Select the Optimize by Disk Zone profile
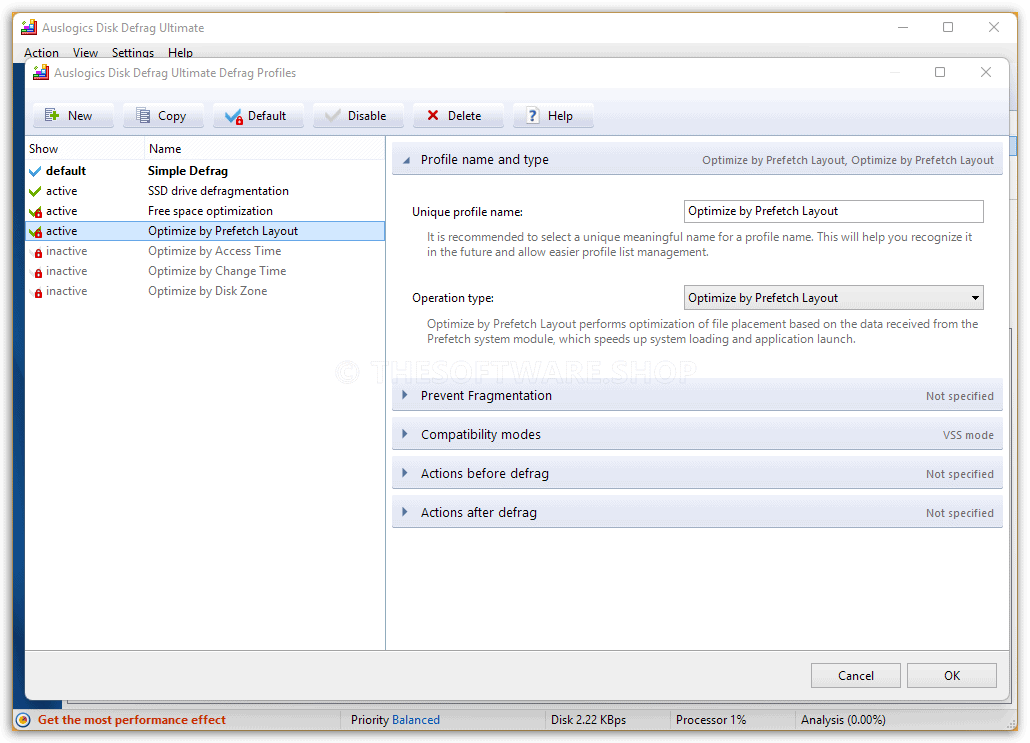This screenshot has width=1030, height=743. [x=205, y=291]
